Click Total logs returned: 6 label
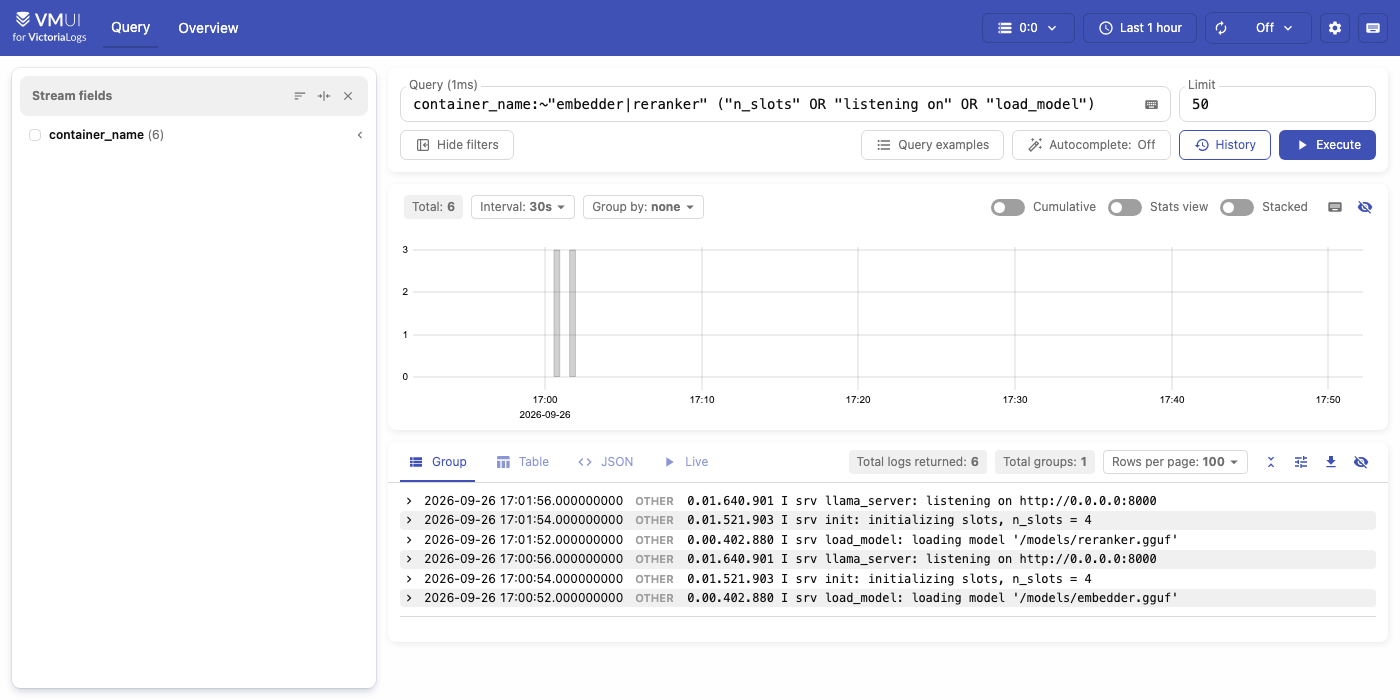This screenshot has height=700, width=1400. coord(918,462)
